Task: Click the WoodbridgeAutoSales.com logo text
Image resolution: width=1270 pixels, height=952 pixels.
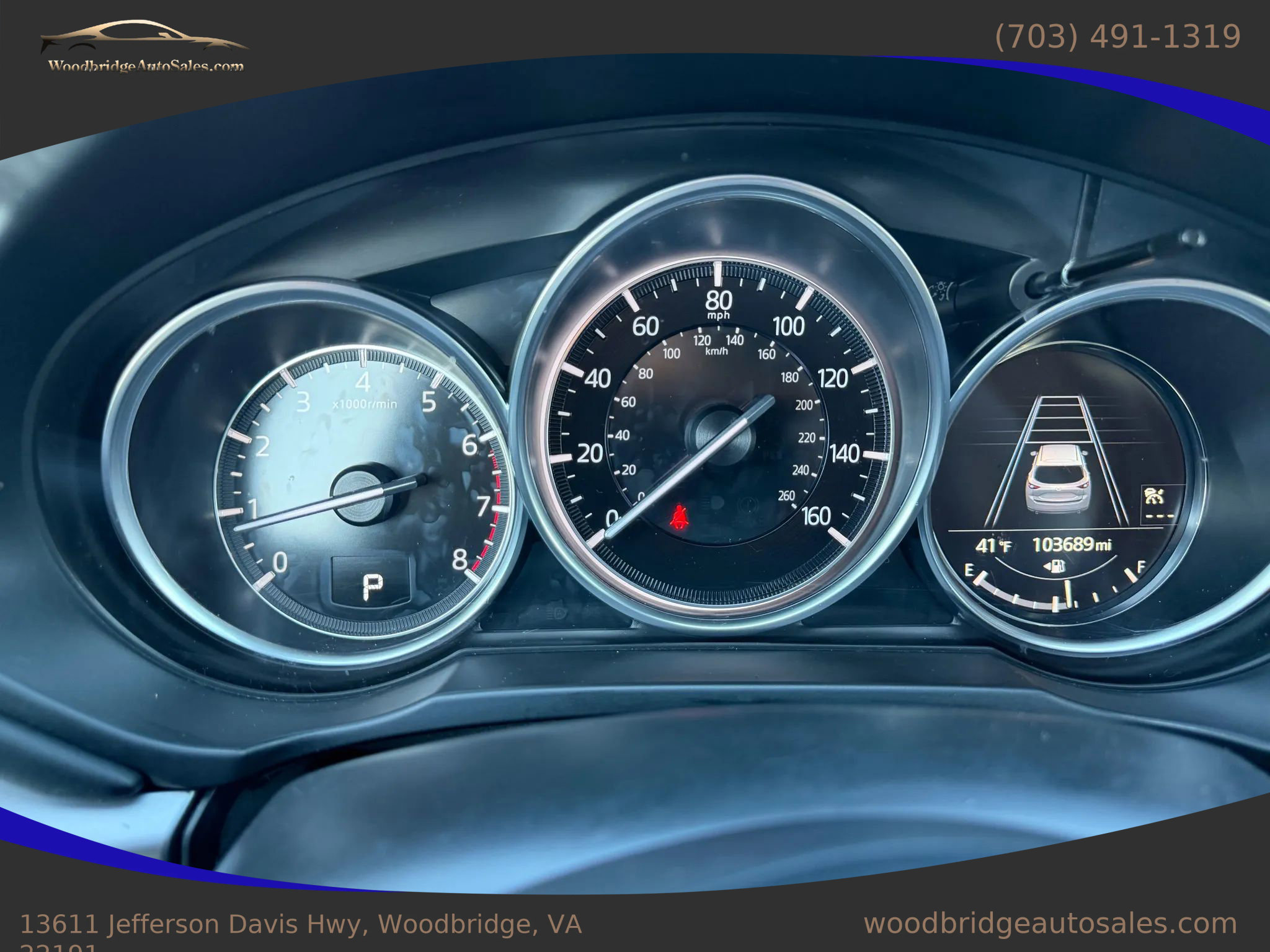Action: click(x=146, y=66)
